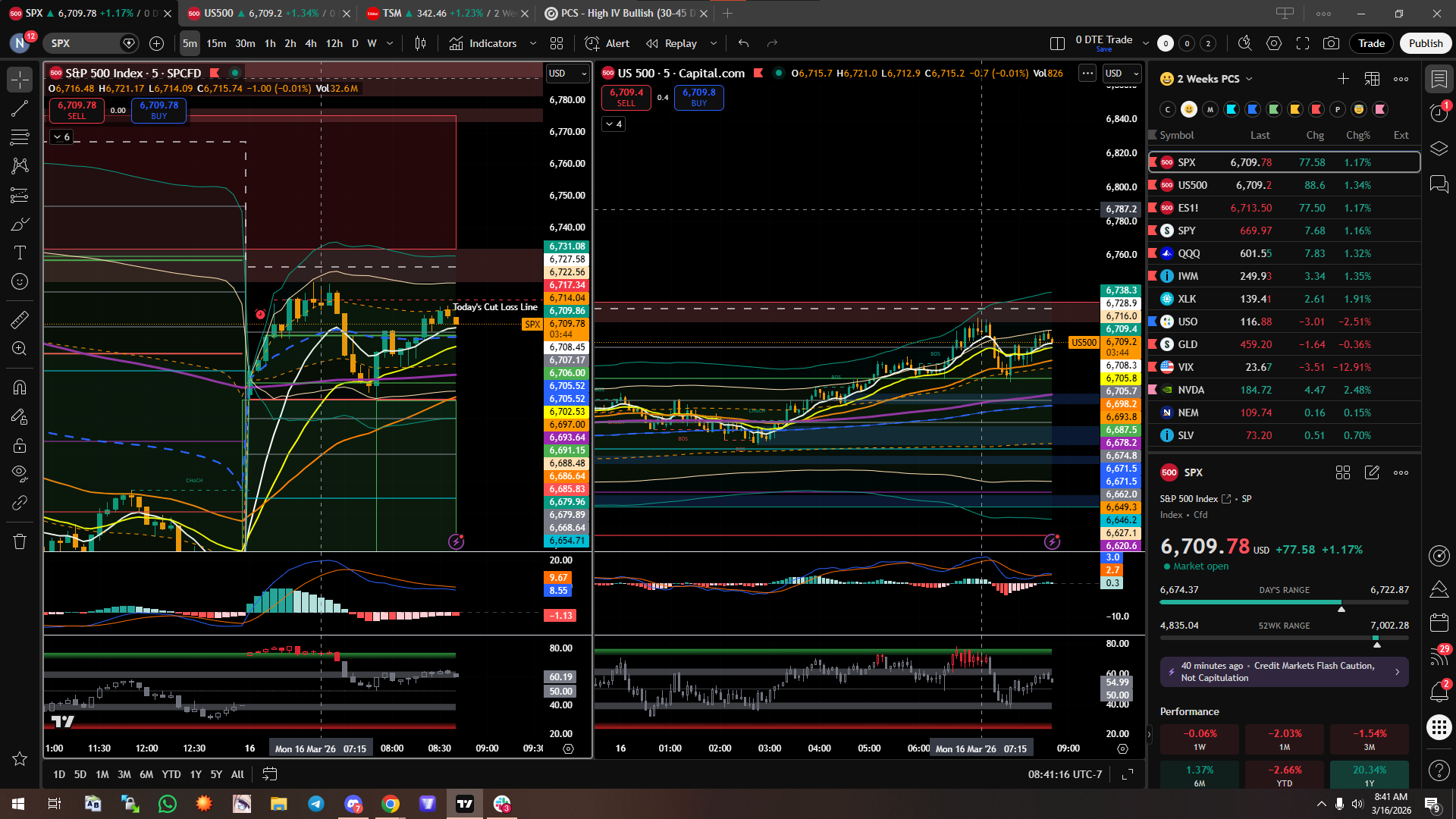Click the trash remove objects tool
The width and height of the screenshot is (1456, 819).
click(x=20, y=541)
